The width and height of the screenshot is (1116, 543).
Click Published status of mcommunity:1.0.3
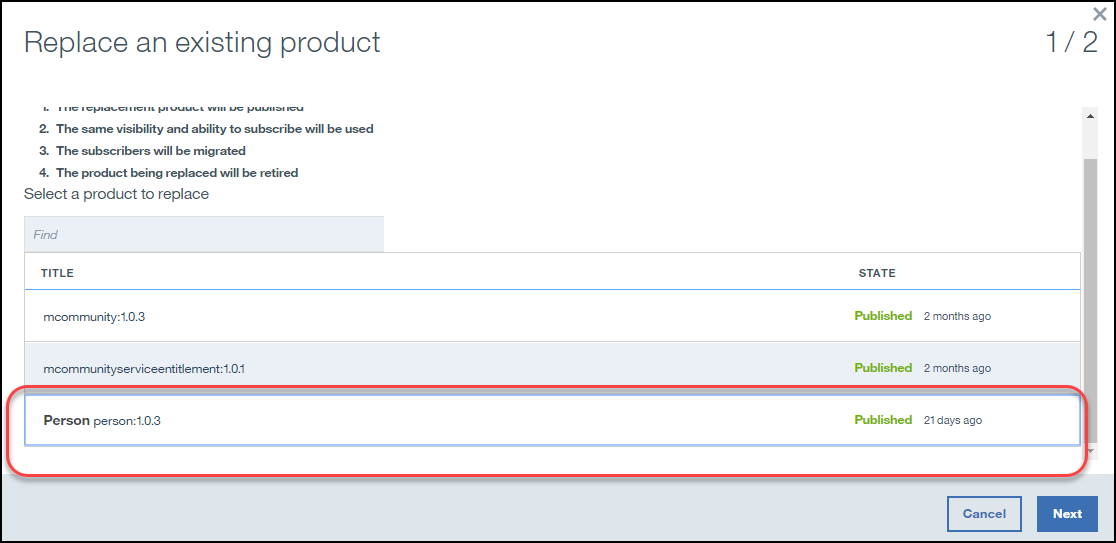pyautogui.click(x=883, y=316)
